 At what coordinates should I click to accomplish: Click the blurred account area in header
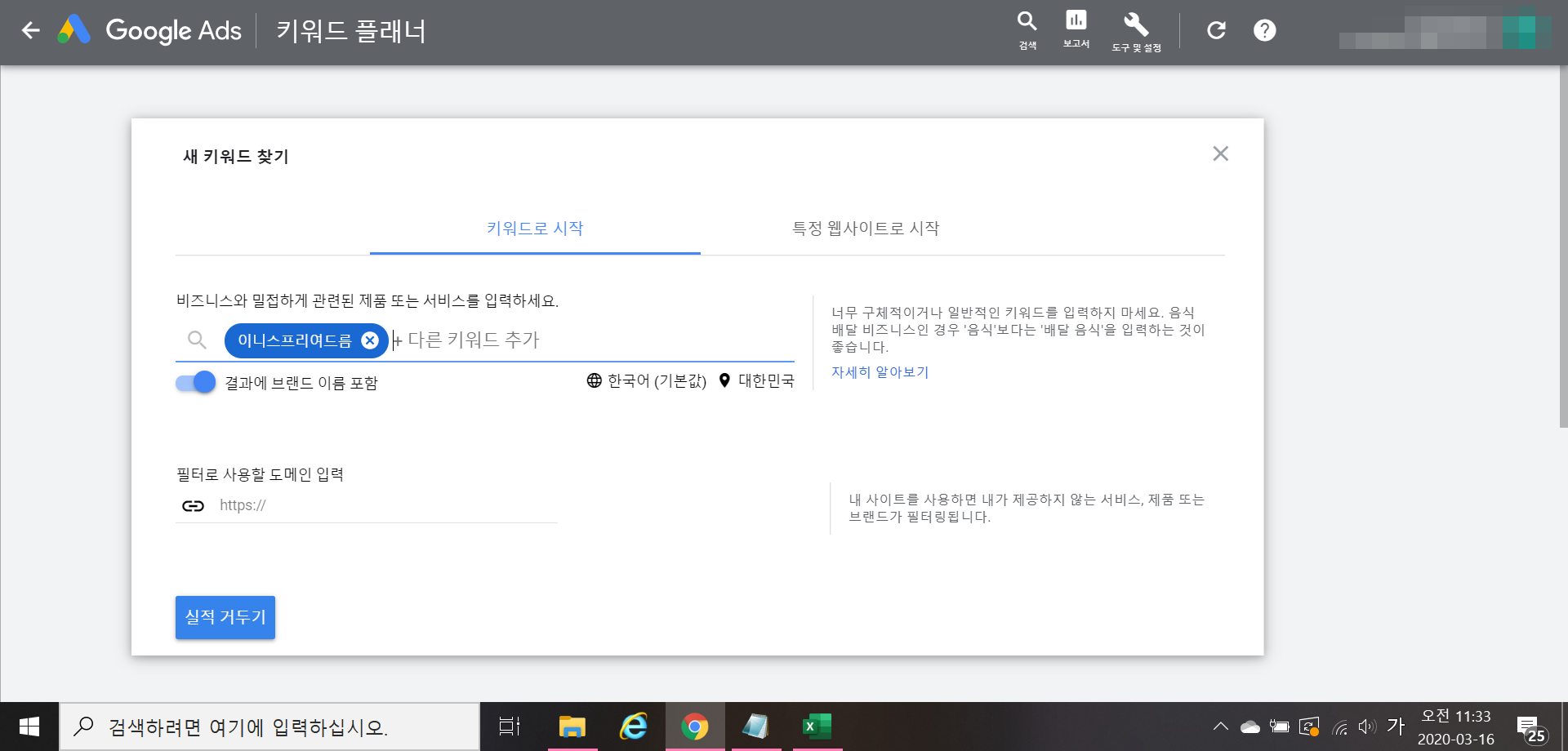click(x=1445, y=31)
